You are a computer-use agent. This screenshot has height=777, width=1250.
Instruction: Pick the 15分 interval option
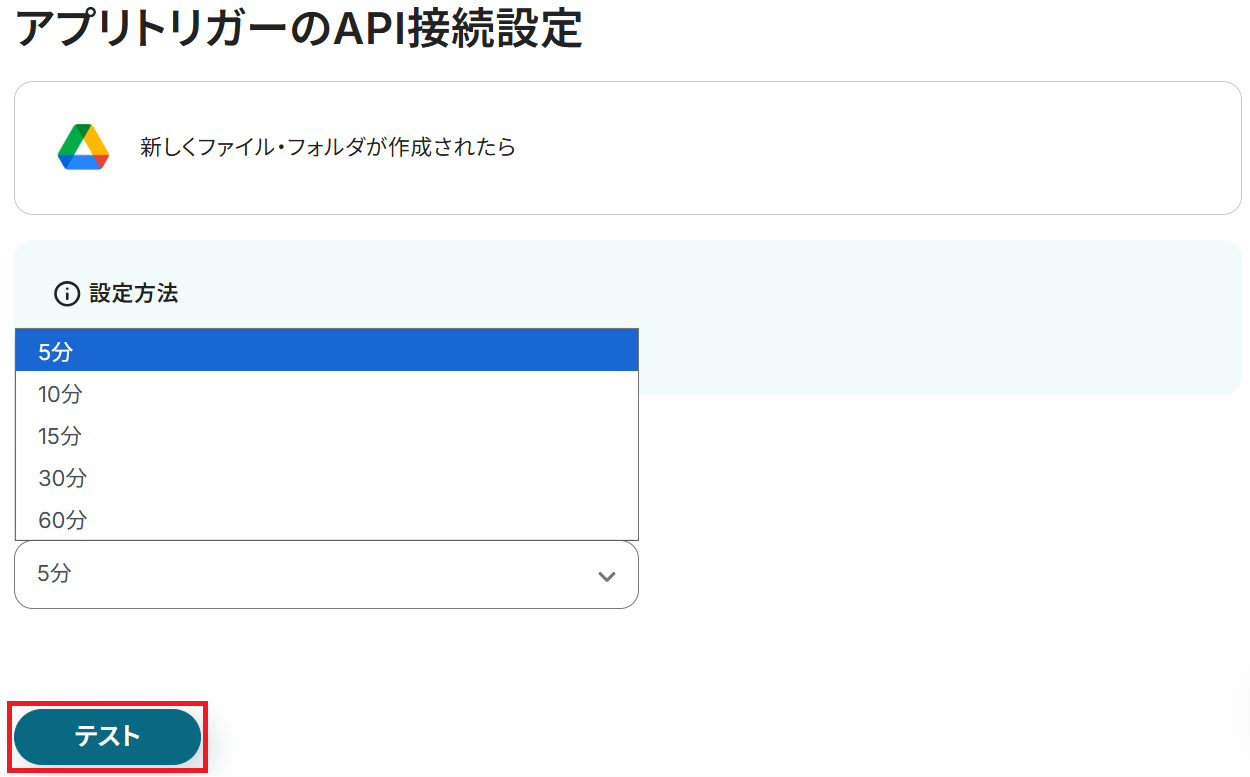coord(60,436)
